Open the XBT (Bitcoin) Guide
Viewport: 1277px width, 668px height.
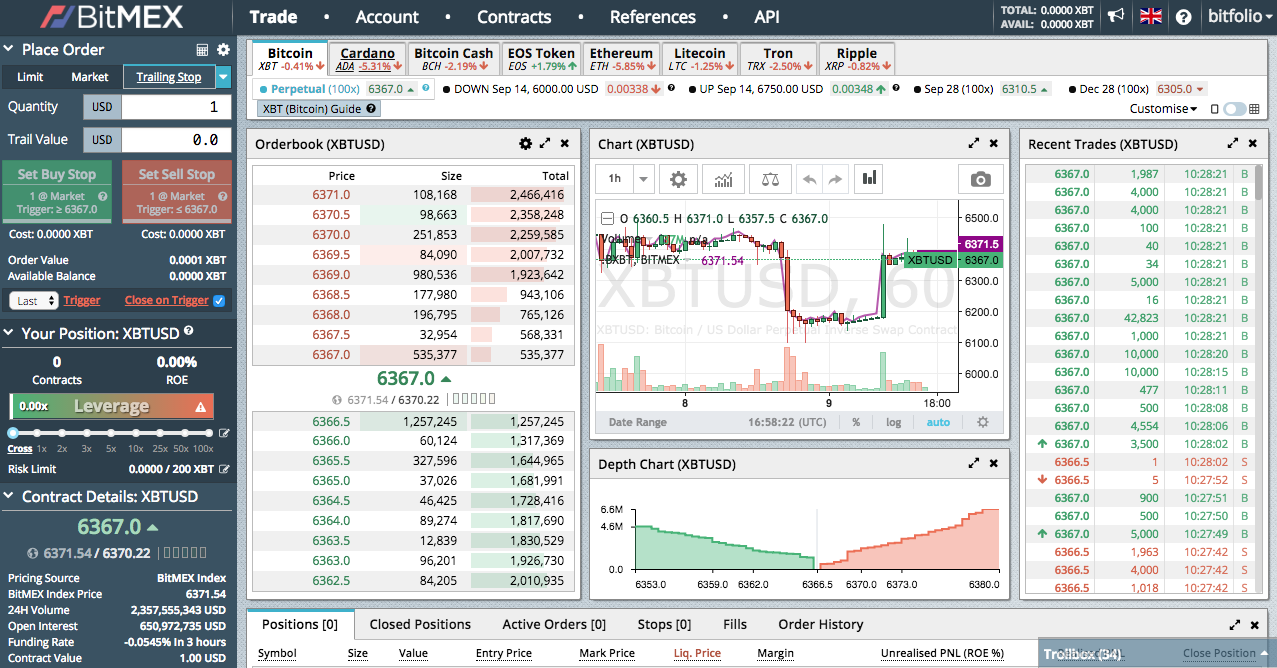point(318,109)
